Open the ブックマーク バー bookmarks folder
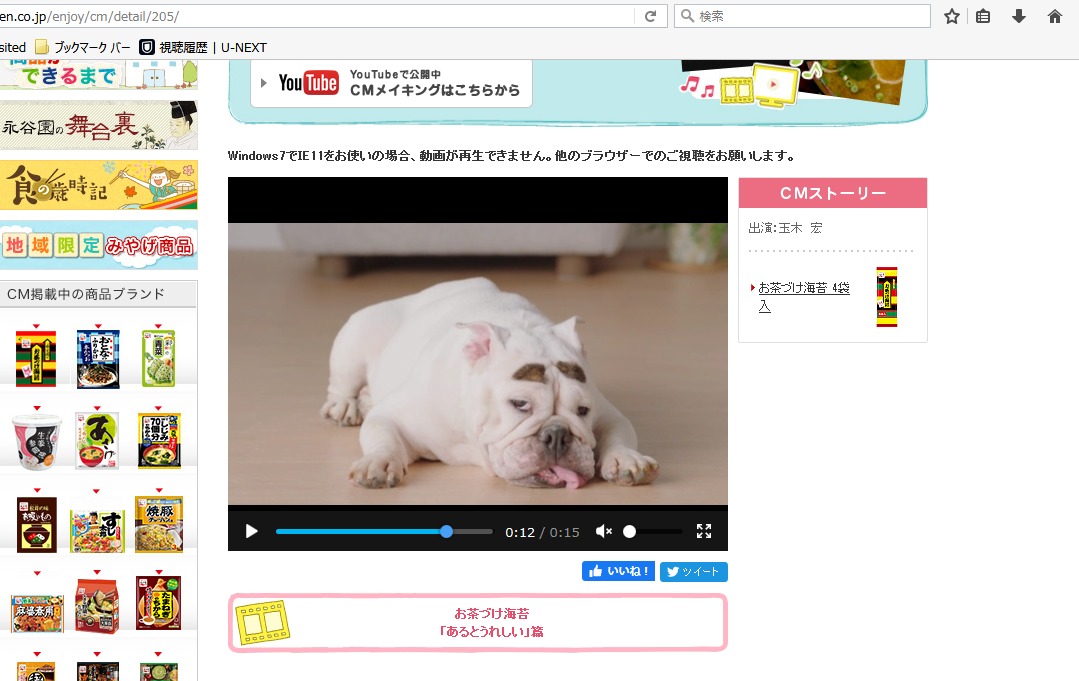Image resolution: width=1079 pixels, height=681 pixels. (83, 47)
